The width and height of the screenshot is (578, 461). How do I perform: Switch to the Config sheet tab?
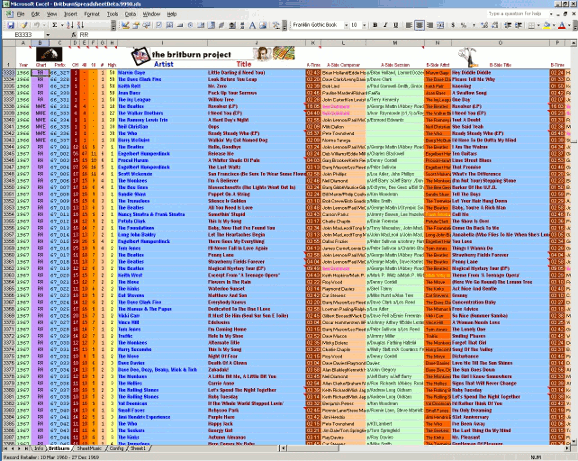116,448
